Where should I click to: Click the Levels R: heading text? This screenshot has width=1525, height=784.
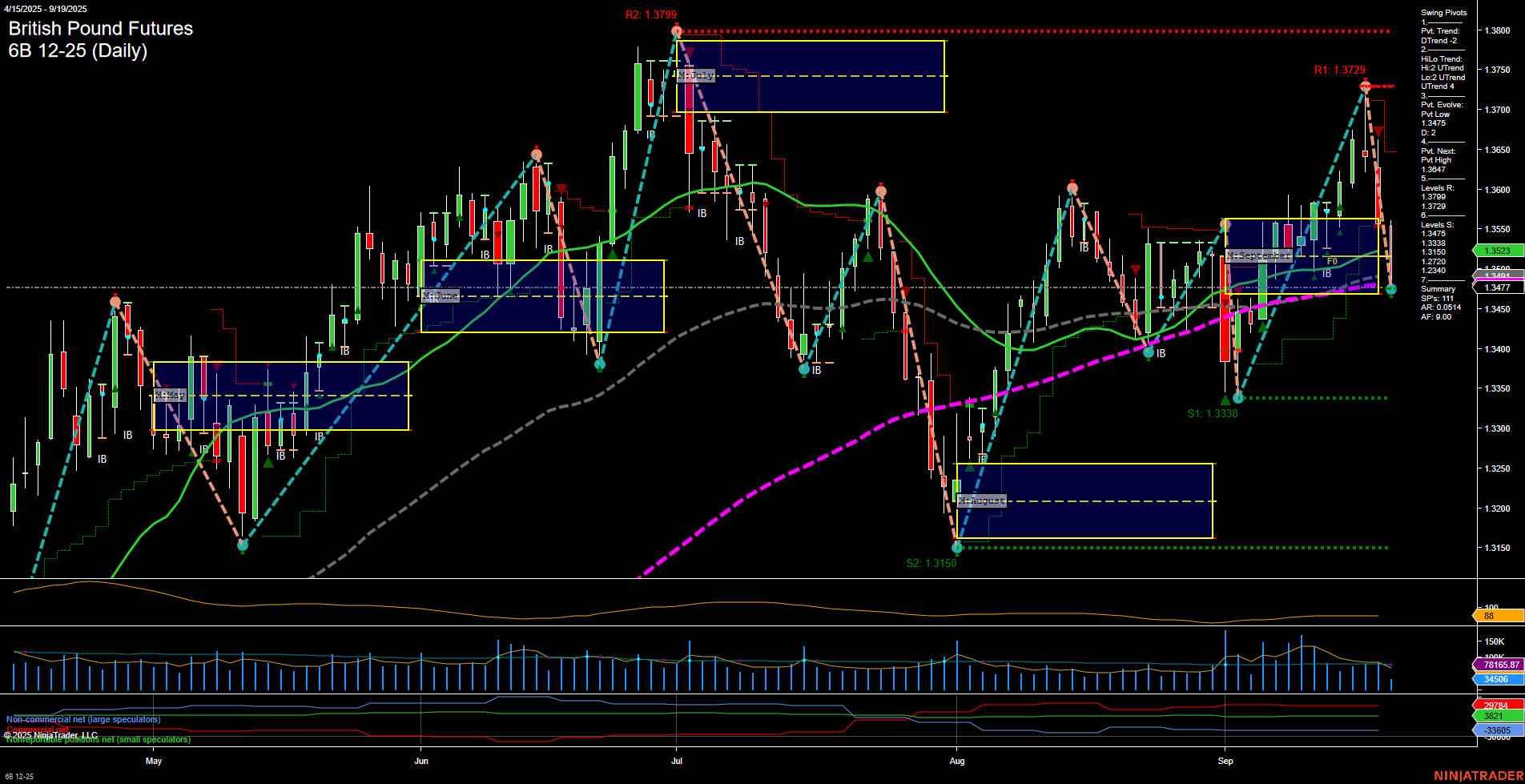(x=1438, y=188)
